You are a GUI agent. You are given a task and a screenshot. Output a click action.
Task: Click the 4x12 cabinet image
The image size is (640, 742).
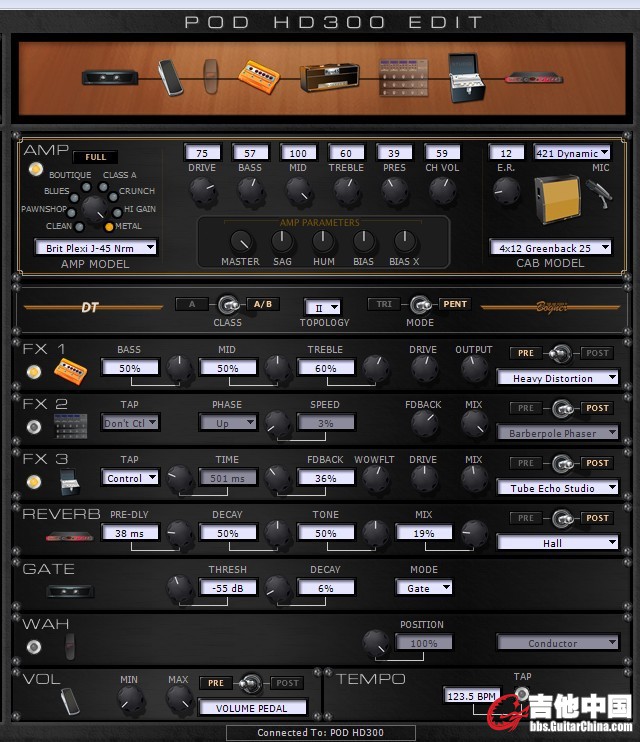[558, 197]
